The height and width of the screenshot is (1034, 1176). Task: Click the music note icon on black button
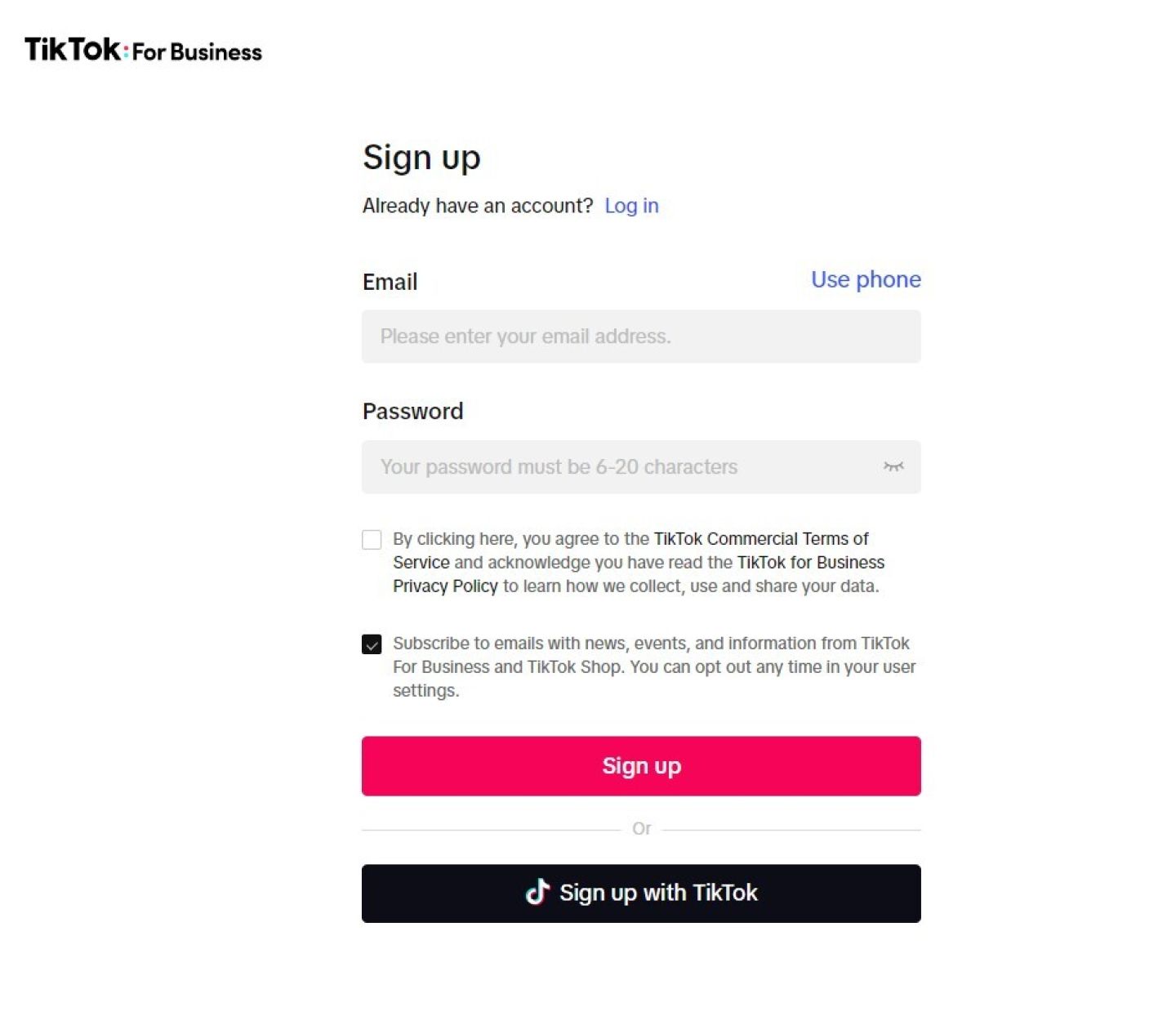pyautogui.click(x=537, y=892)
